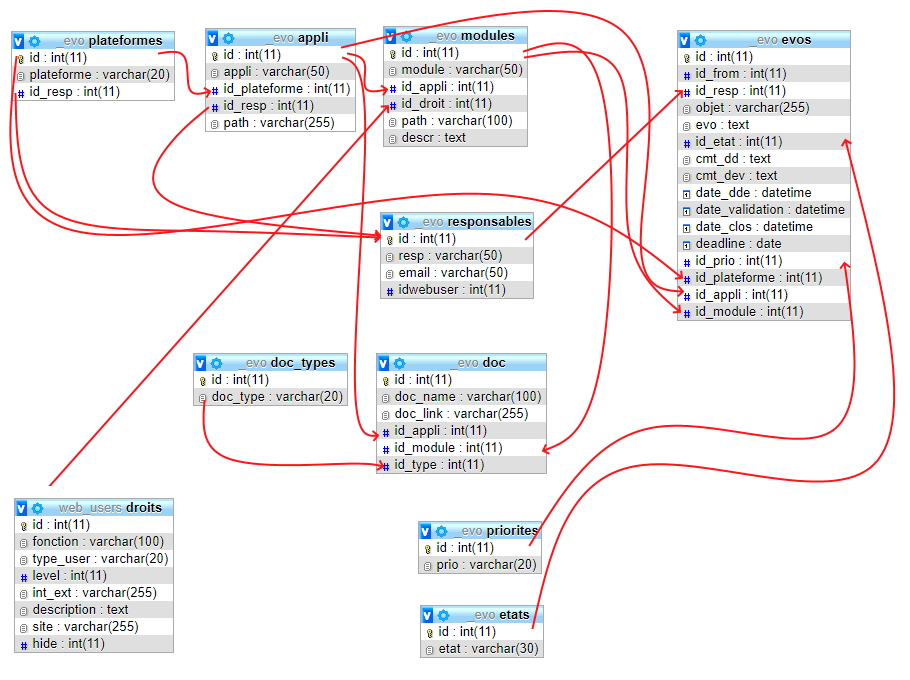
Task: Click the gear icon on evo_priorites header
Action: [441, 531]
